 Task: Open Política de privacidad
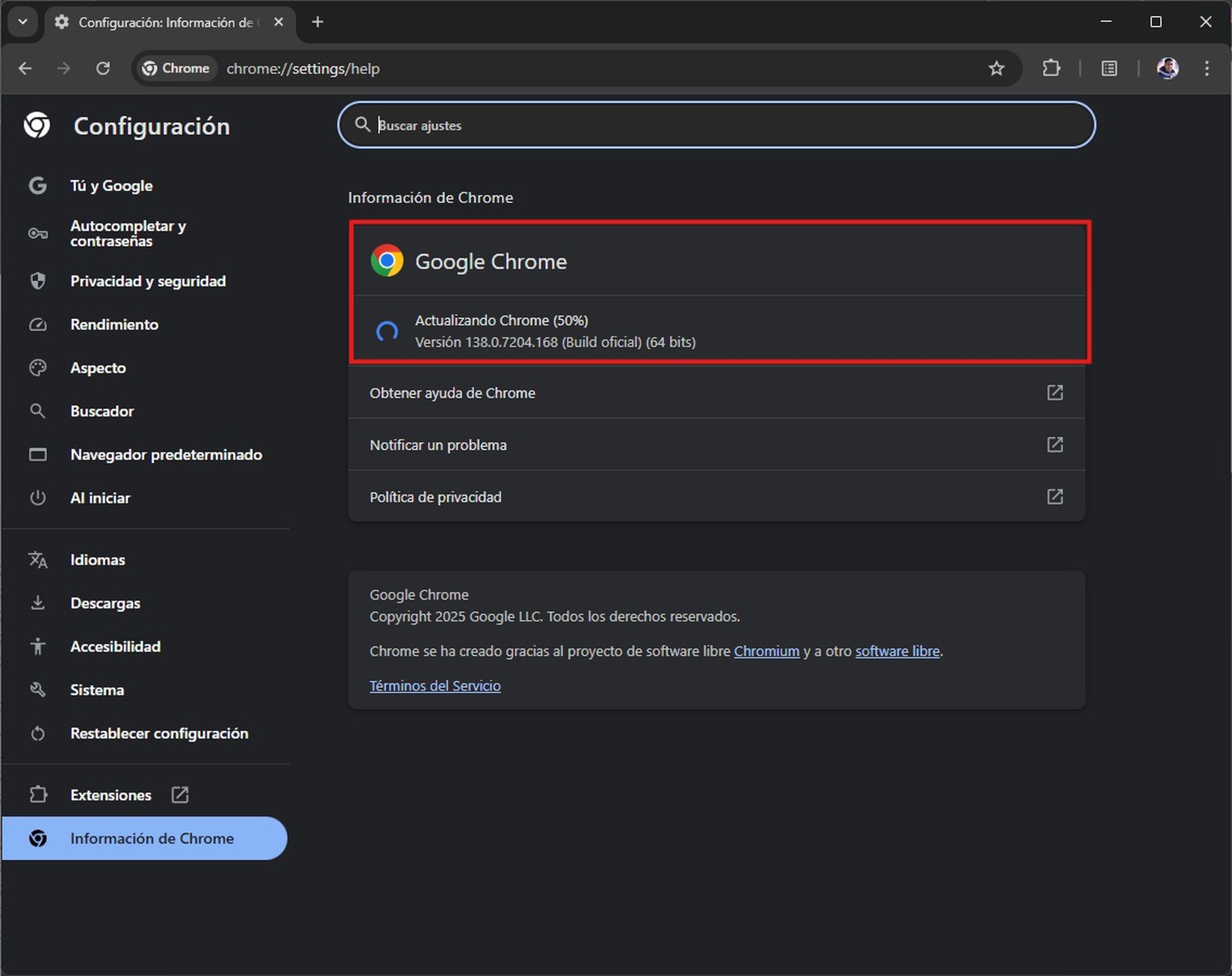pos(716,497)
